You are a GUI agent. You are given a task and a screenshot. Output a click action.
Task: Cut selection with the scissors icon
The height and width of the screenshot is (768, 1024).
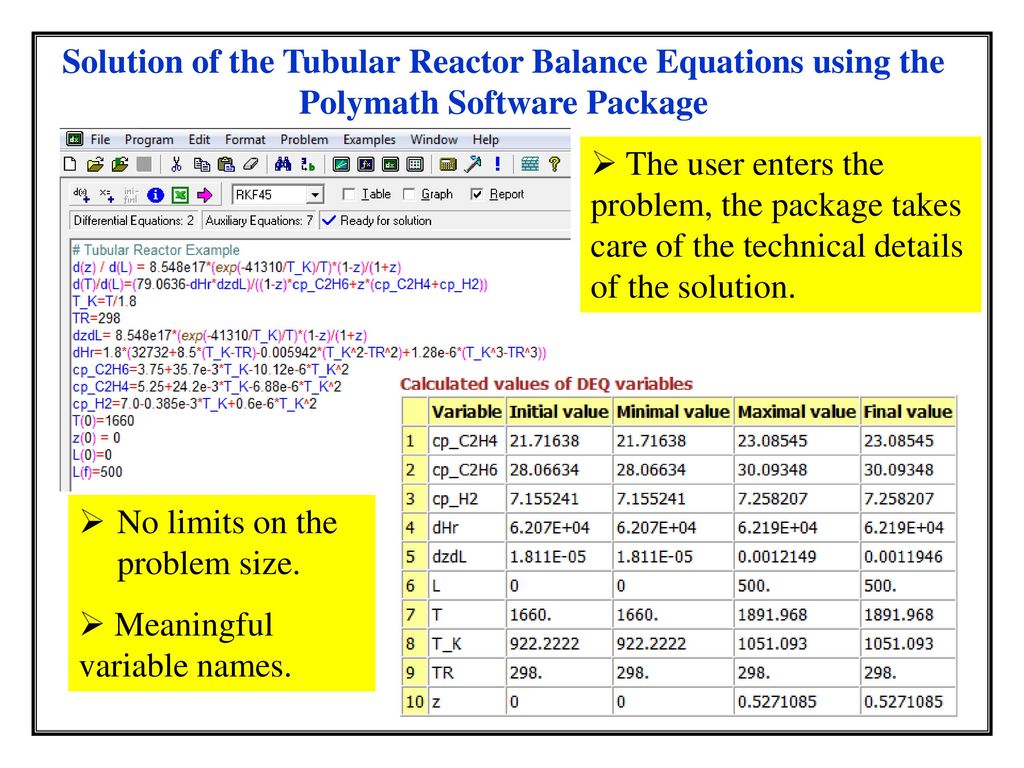coord(176,165)
